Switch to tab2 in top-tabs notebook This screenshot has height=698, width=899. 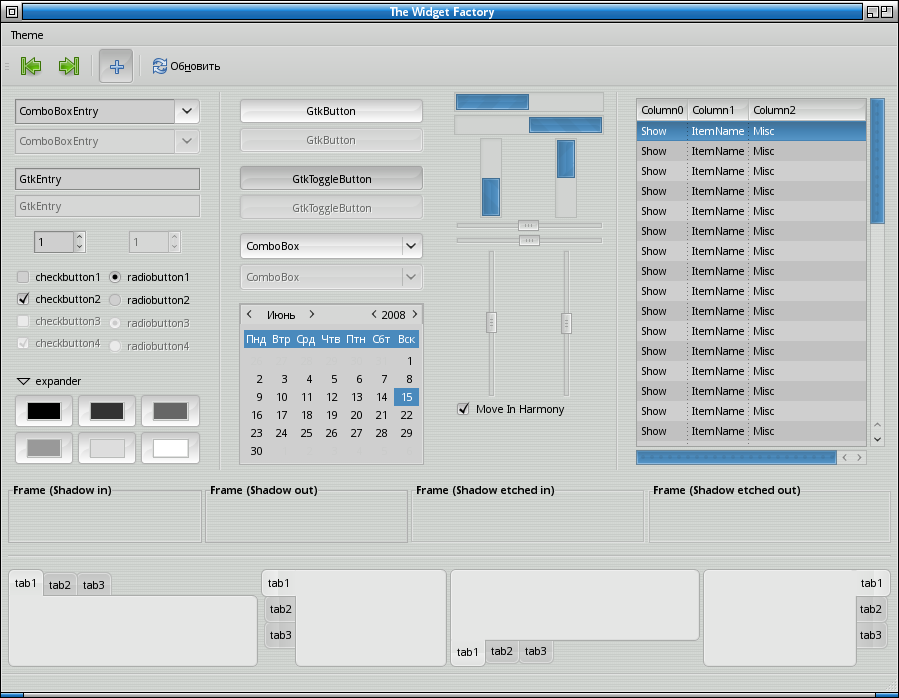pyautogui.click(x=60, y=585)
